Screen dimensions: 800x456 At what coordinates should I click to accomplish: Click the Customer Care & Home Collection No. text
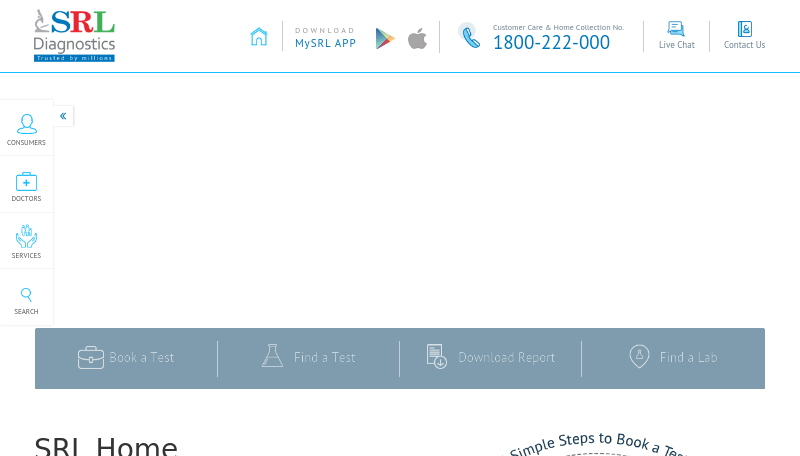[558, 28]
